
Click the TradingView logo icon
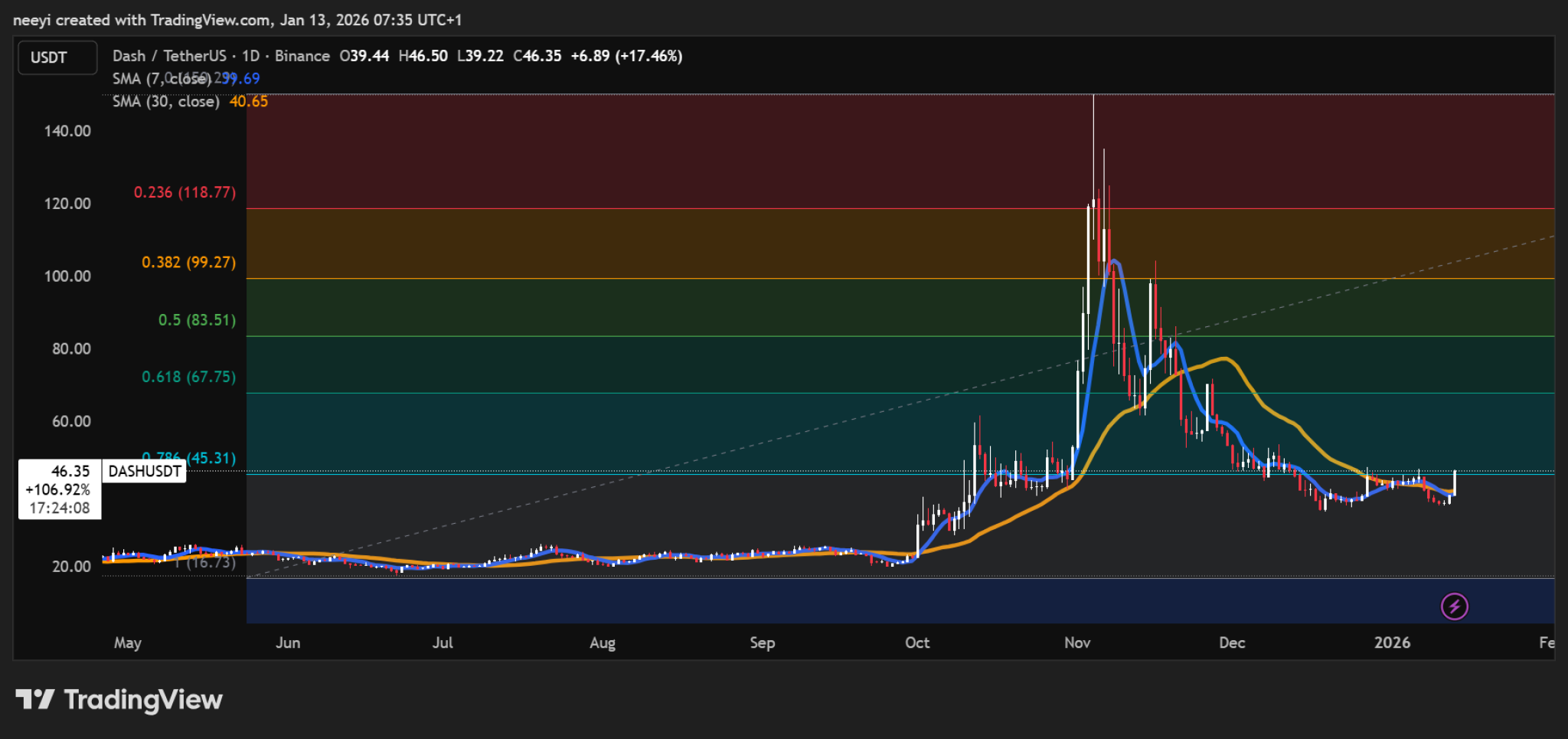pyautogui.click(x=36, y=699)
